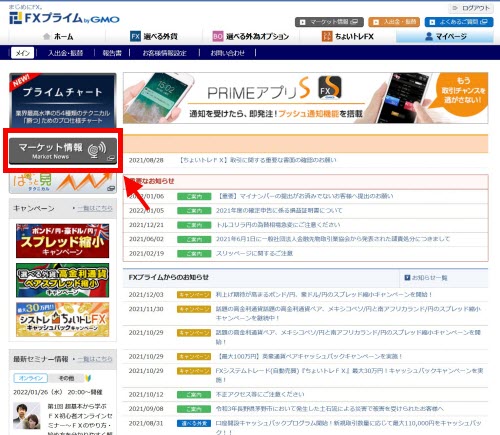Screen dimensions: 500x435
Task: Open 報告書 in the submenu
Action: pyautogui.click(x=112, y=53)
